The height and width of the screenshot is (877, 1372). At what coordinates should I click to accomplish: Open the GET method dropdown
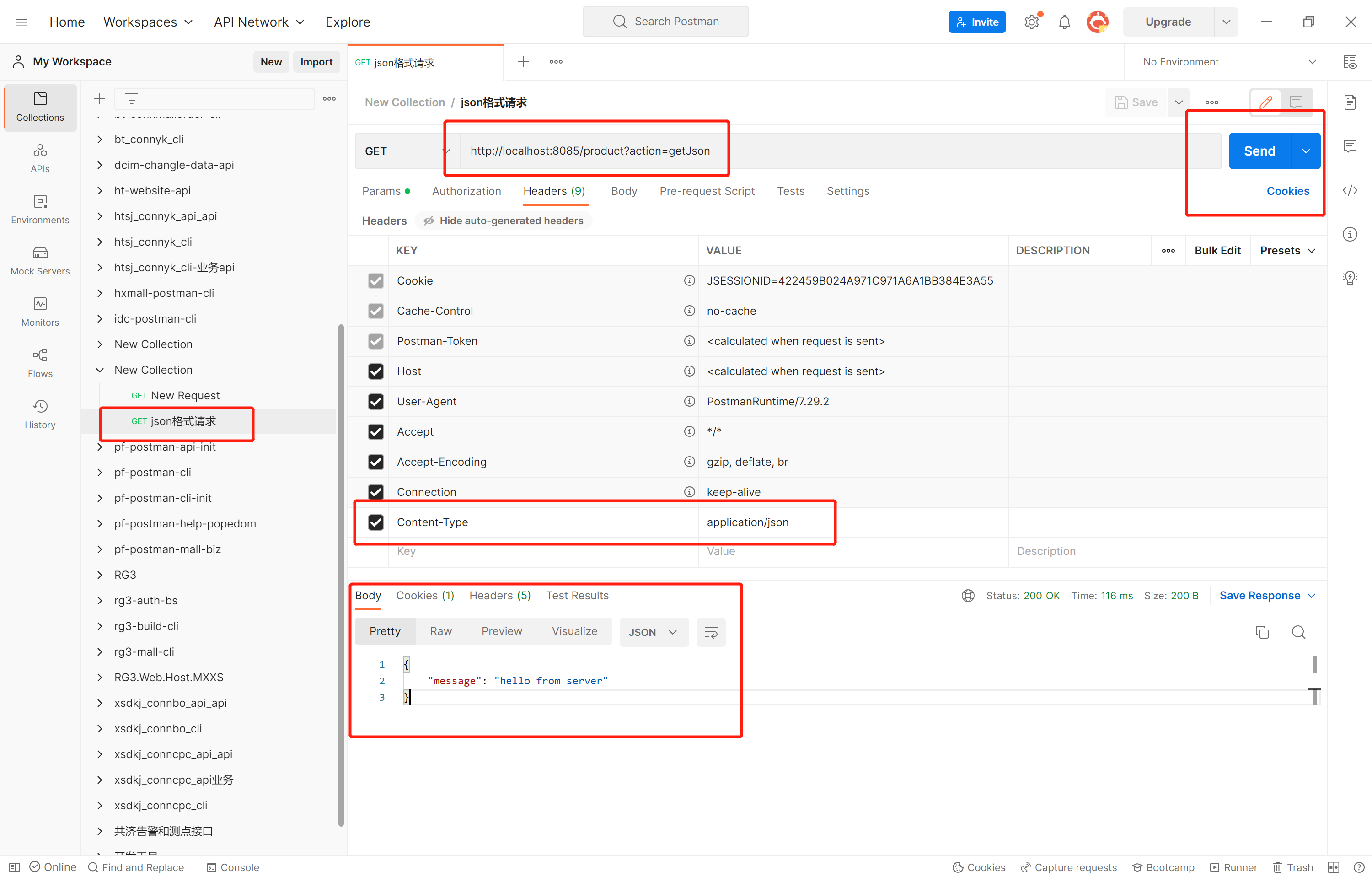(407, 151)
